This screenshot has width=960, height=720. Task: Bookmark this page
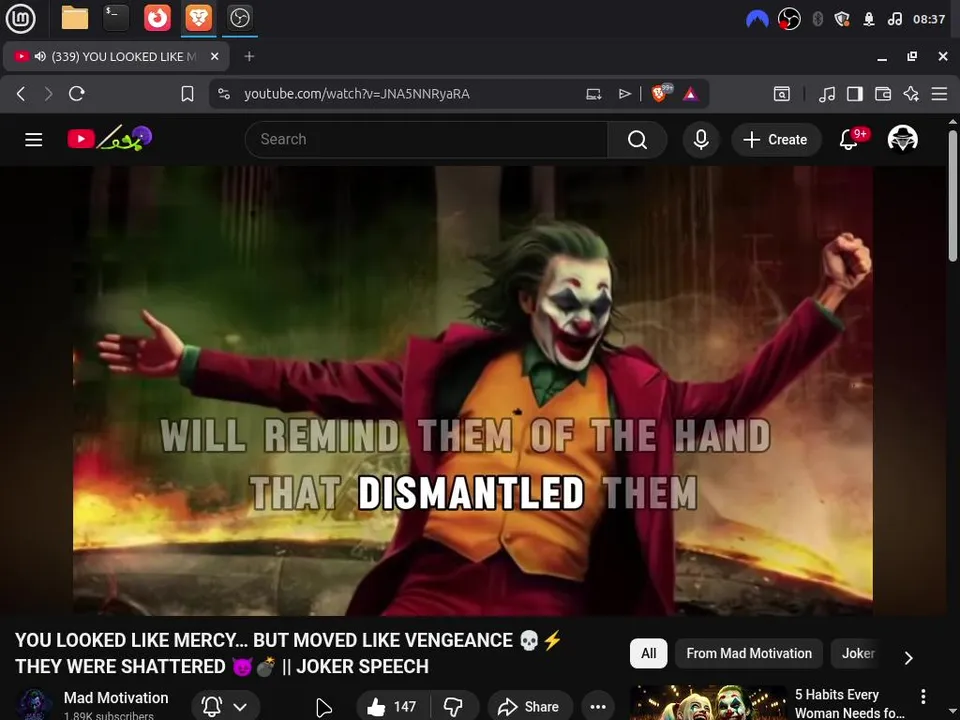187,94
